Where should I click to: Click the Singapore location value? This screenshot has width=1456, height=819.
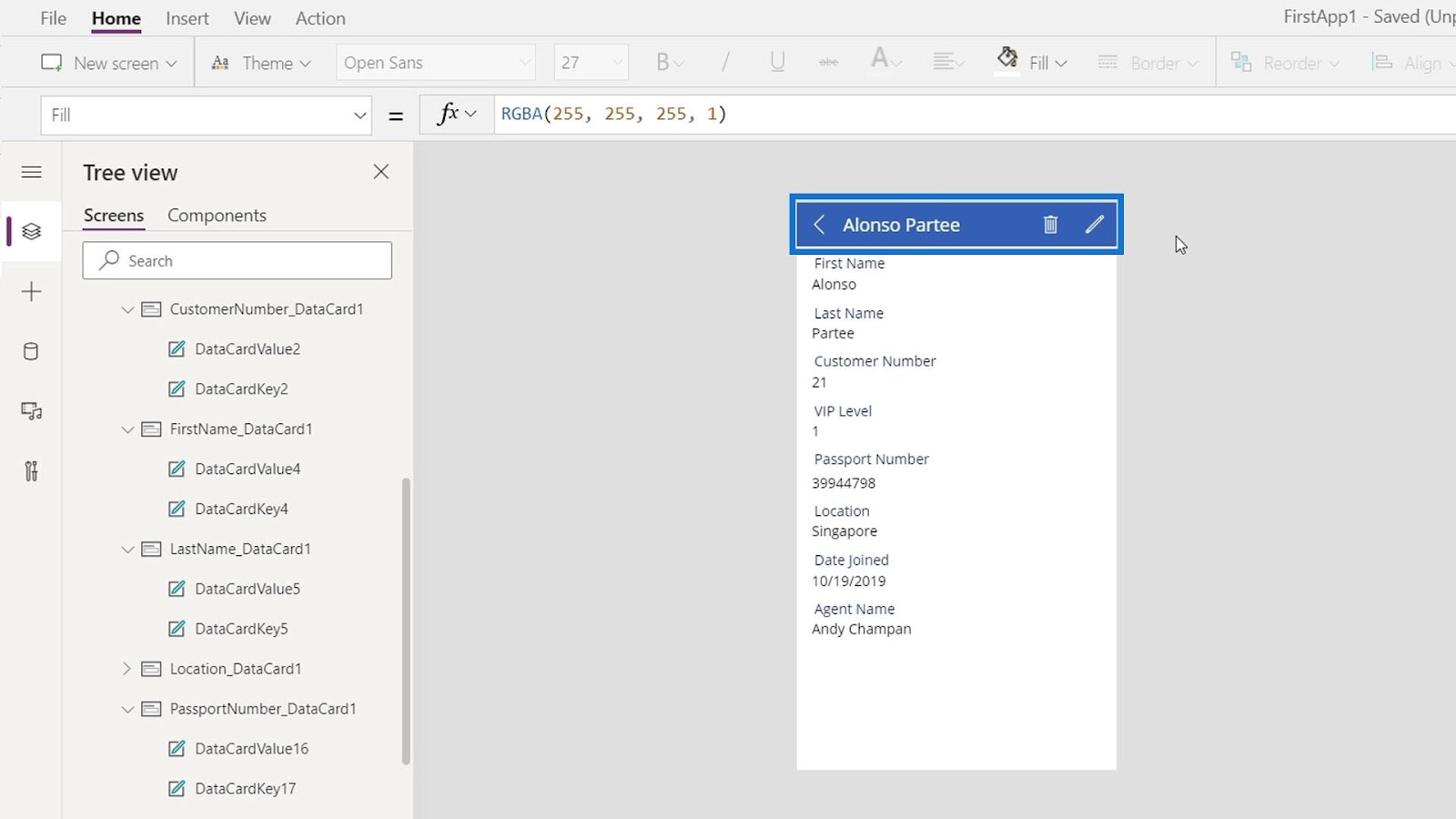pos(844,531)
